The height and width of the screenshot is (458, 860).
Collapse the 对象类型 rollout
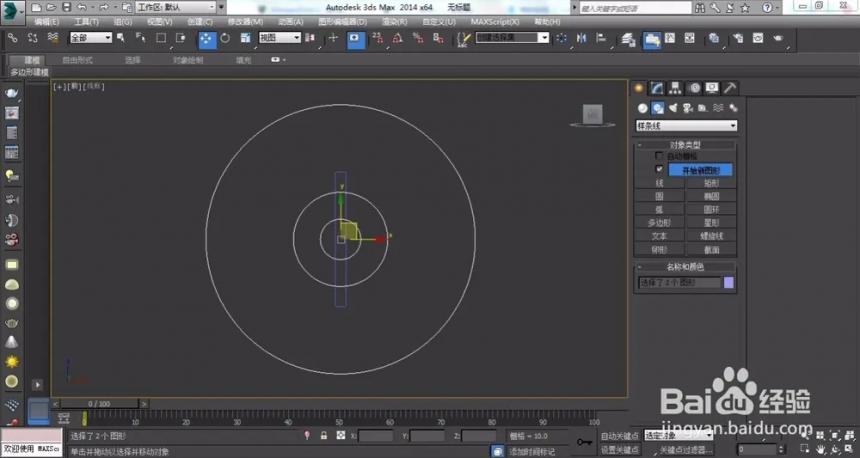pyautogui.click(x=686, y=145)
